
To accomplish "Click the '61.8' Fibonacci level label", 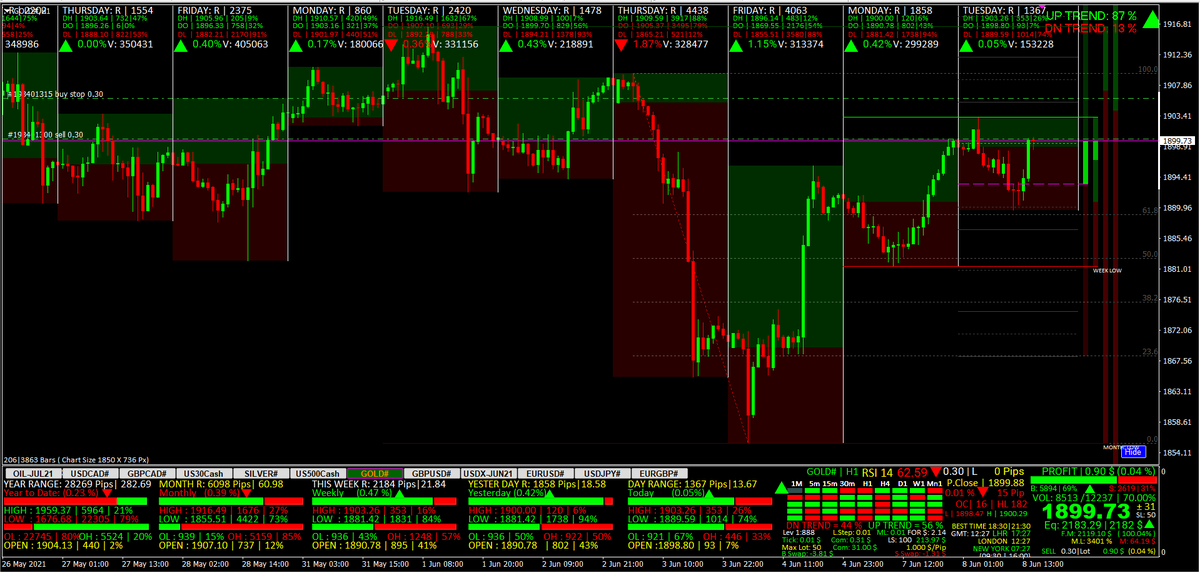I will coord(1149,211).
